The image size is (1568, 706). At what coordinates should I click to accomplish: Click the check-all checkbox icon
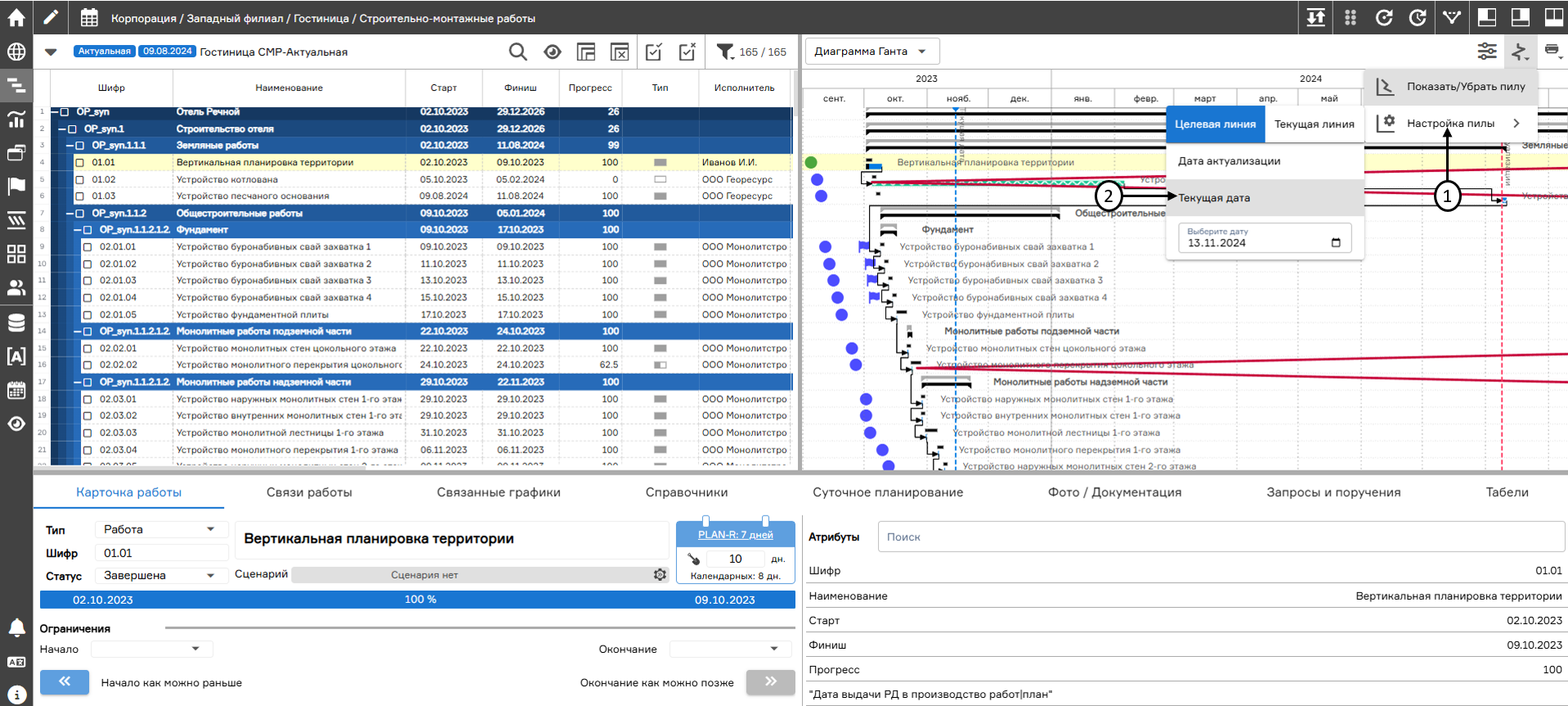click(654, 52)
